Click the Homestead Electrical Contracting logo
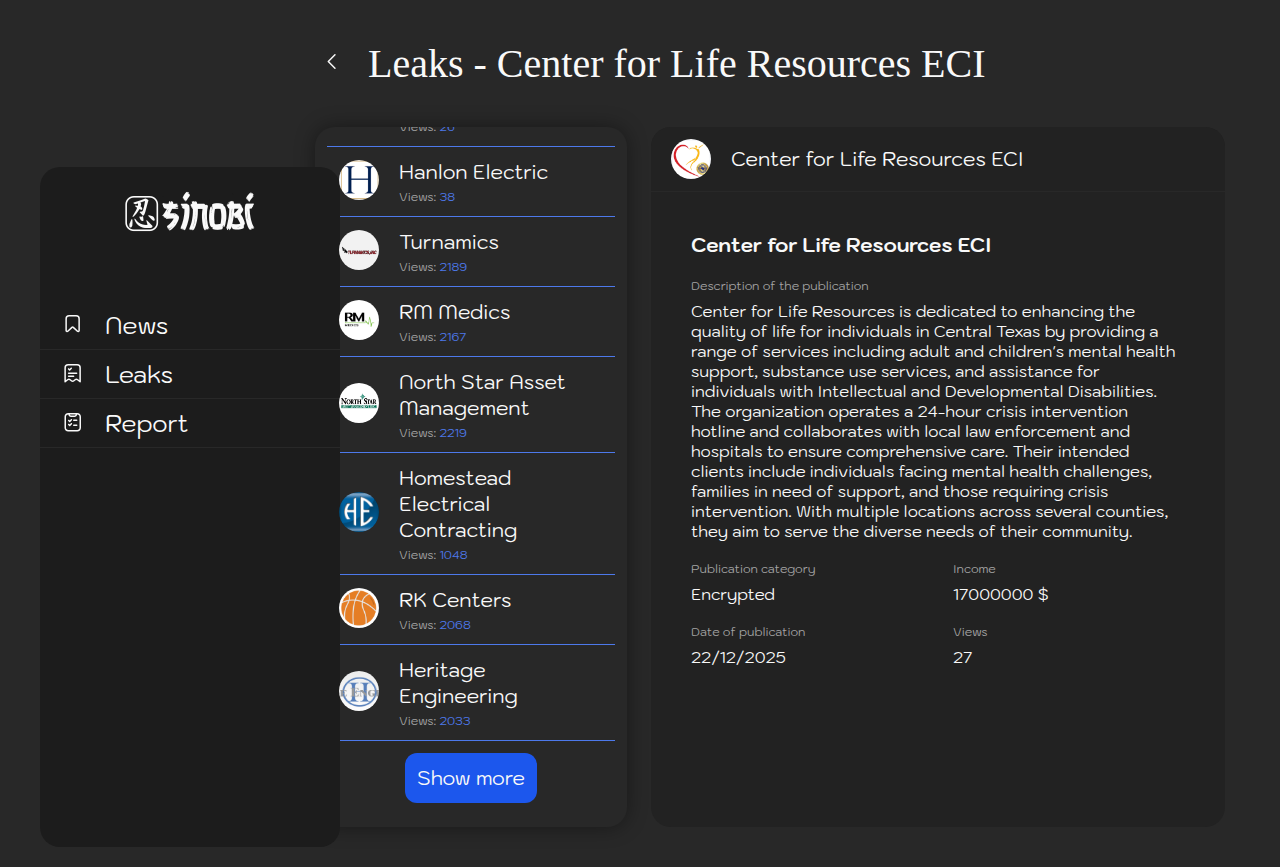Screen dimensions: 1280x867 (359, 512)
